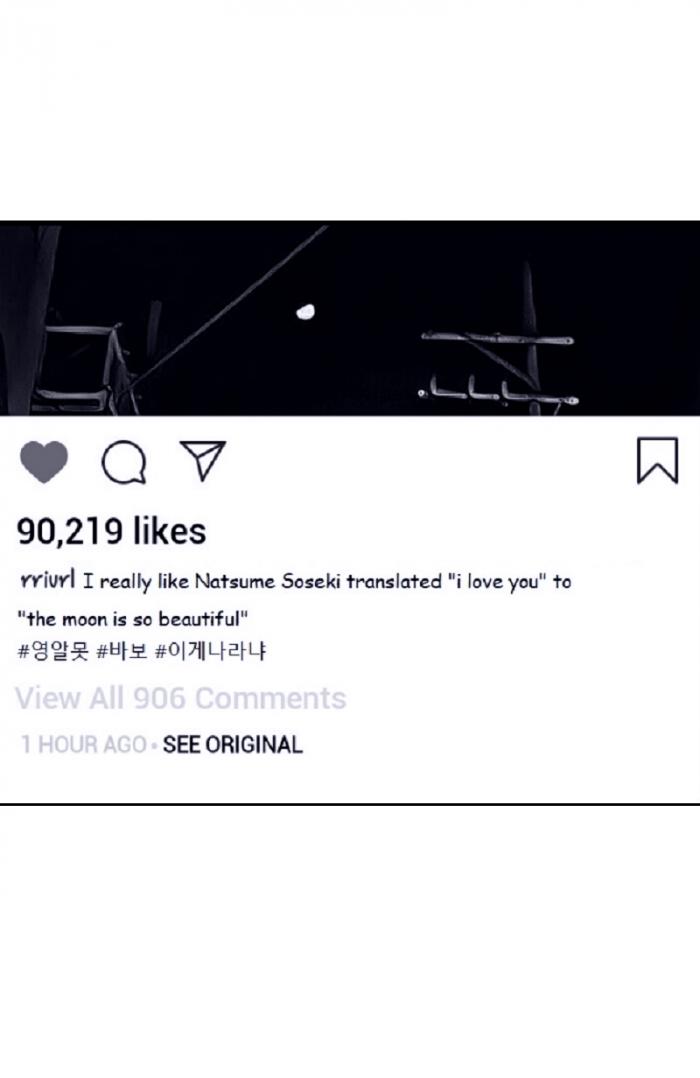Select the #바보 hashtag
This screenshot has height=1078, width=700.
click(121, 651)
